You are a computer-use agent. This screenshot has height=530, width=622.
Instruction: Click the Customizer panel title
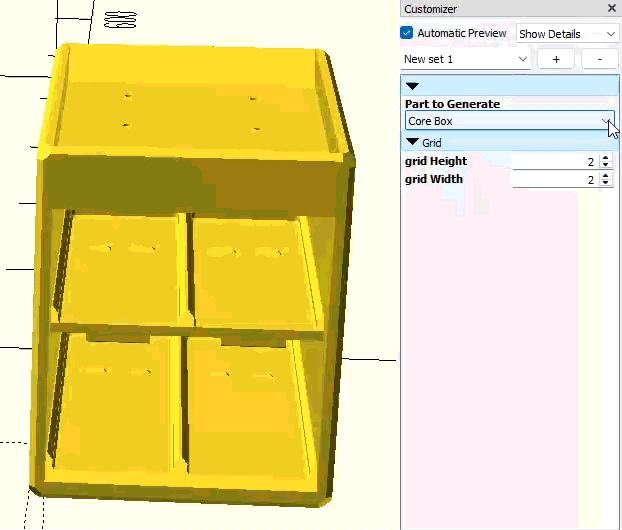point(430,9)
